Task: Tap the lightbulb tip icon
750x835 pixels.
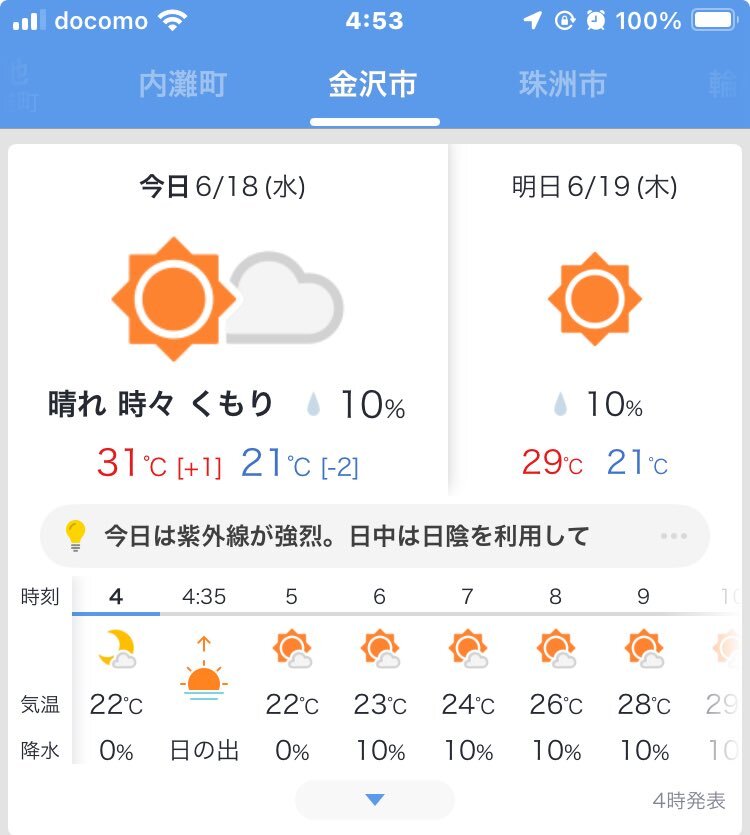Action: 76,536
